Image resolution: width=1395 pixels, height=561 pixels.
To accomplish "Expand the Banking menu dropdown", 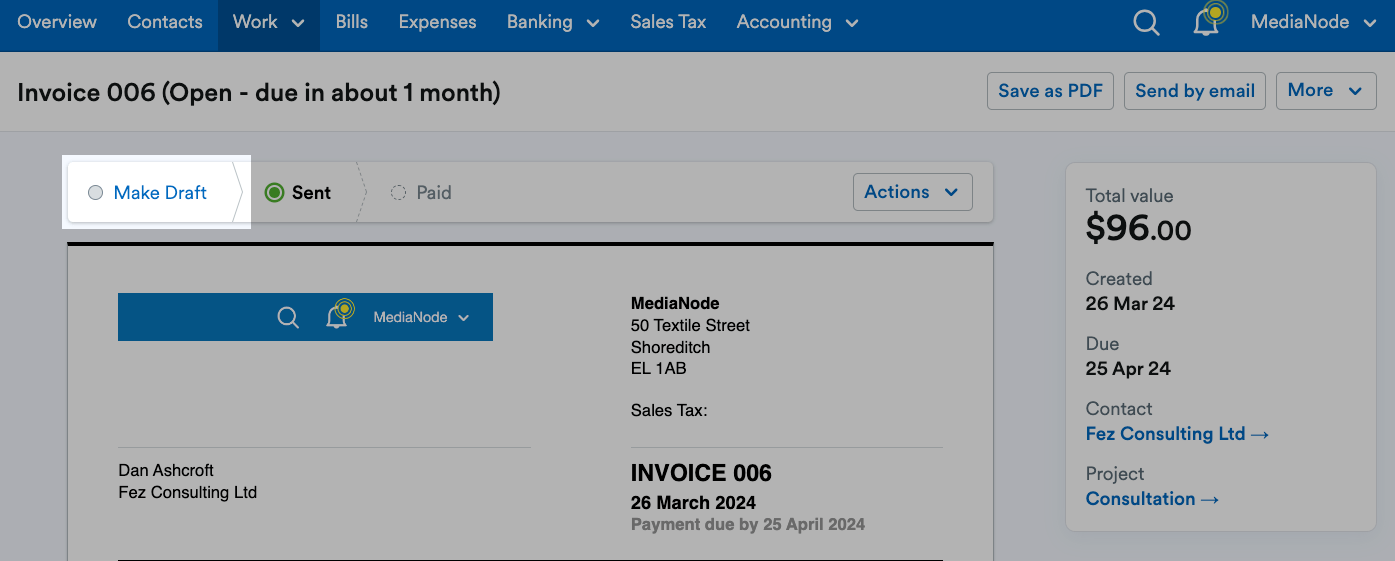I will (553, 22).
